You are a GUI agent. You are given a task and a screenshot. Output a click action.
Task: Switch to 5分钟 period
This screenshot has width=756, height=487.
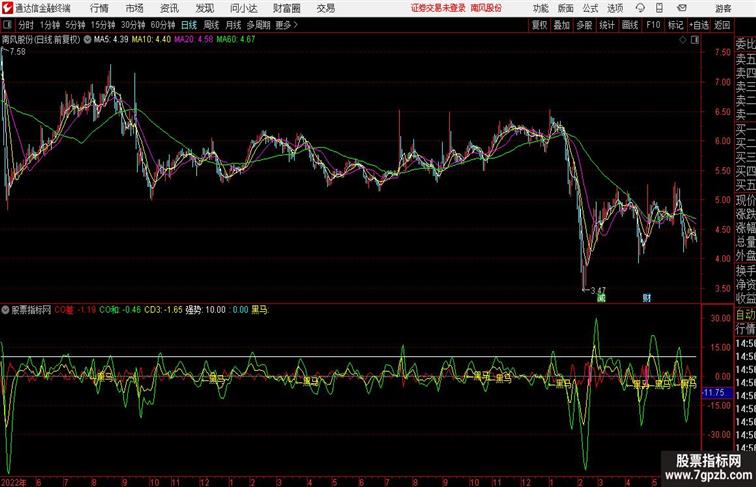pyautogui.click(x=75, y=25)
